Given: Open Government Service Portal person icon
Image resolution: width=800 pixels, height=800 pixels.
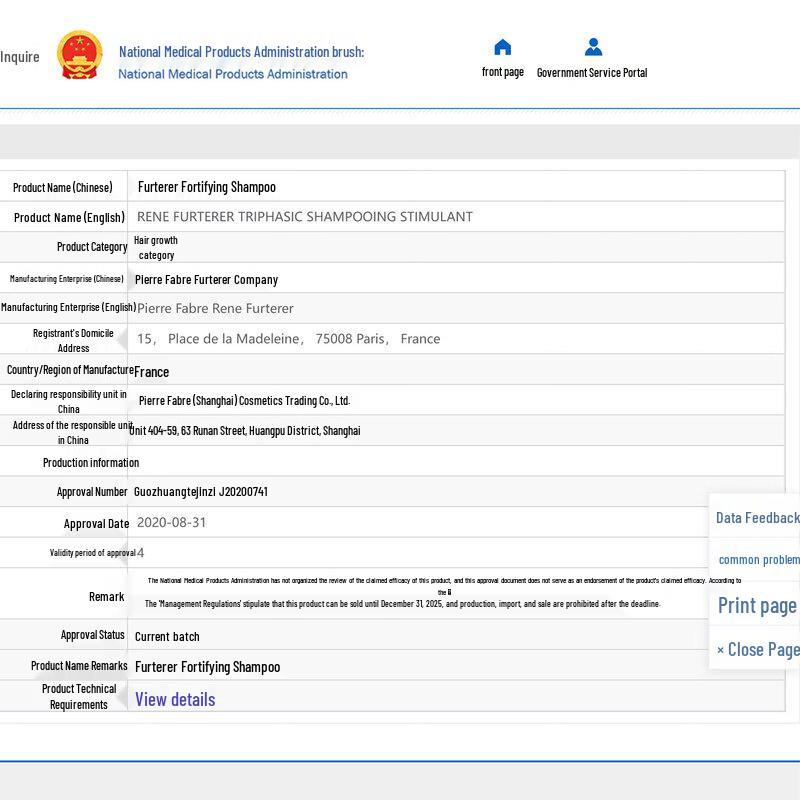Looking at the screenshot, I should (593, 47).
